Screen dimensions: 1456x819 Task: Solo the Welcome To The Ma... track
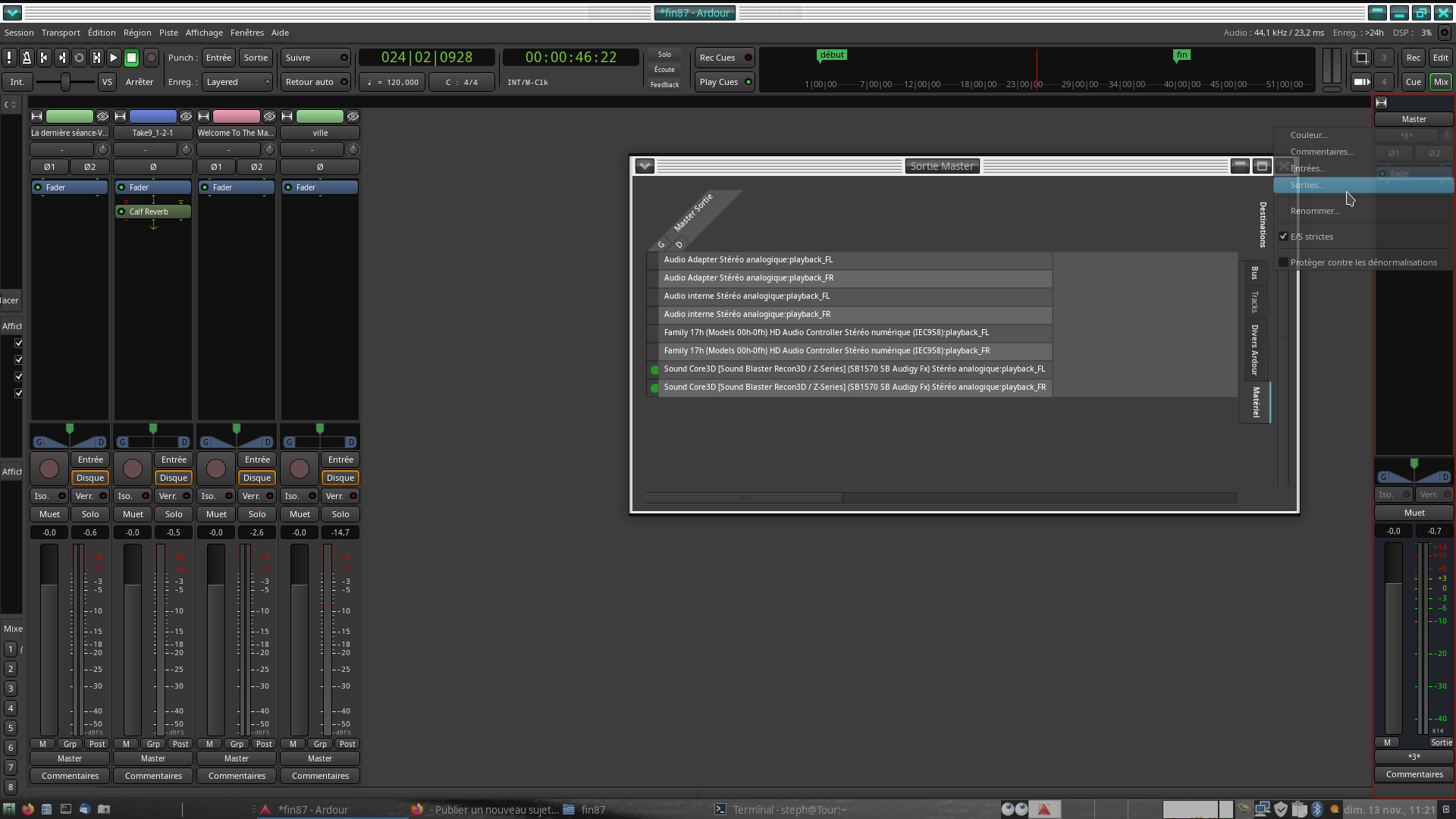[257, 514]
